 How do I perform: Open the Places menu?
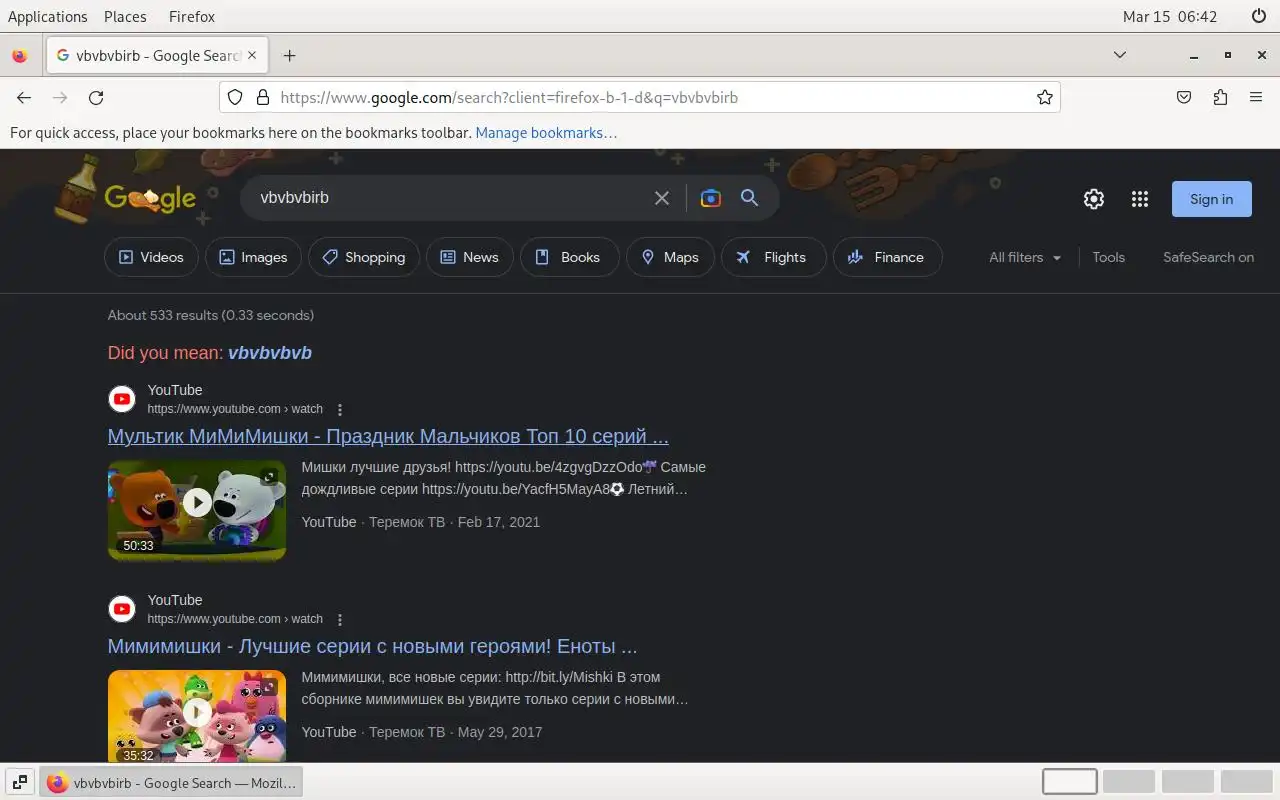coord(125,16)
